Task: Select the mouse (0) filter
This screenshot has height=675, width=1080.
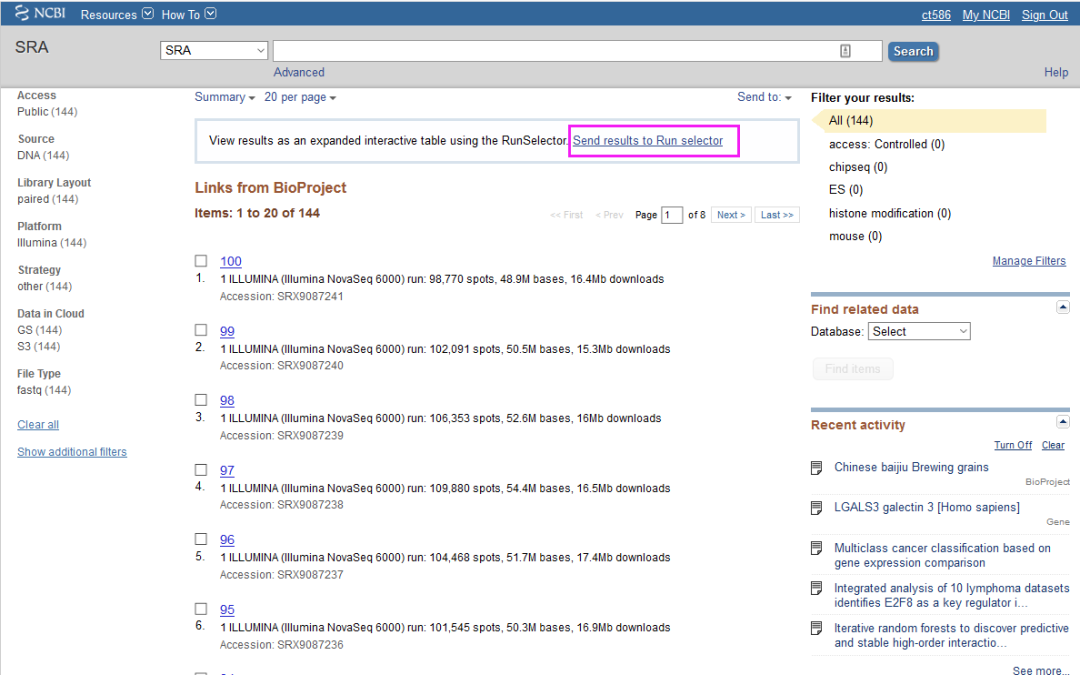Action: [855, 236]
